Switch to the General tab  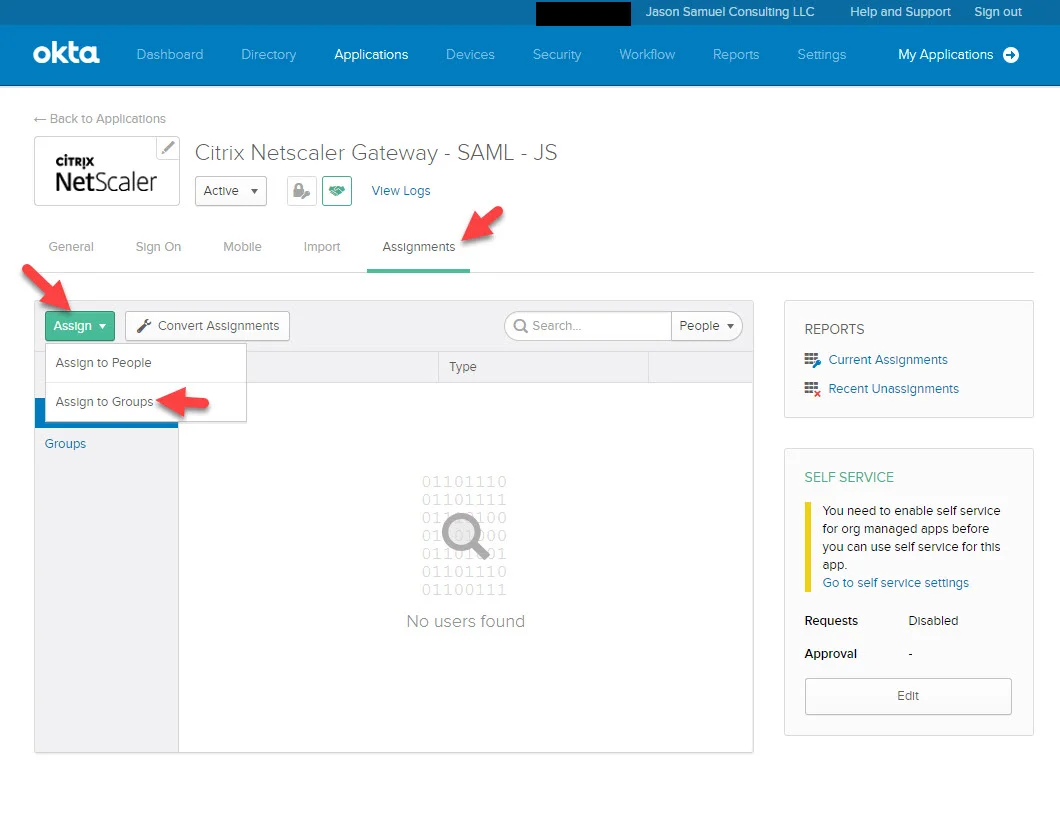(71, 247)
